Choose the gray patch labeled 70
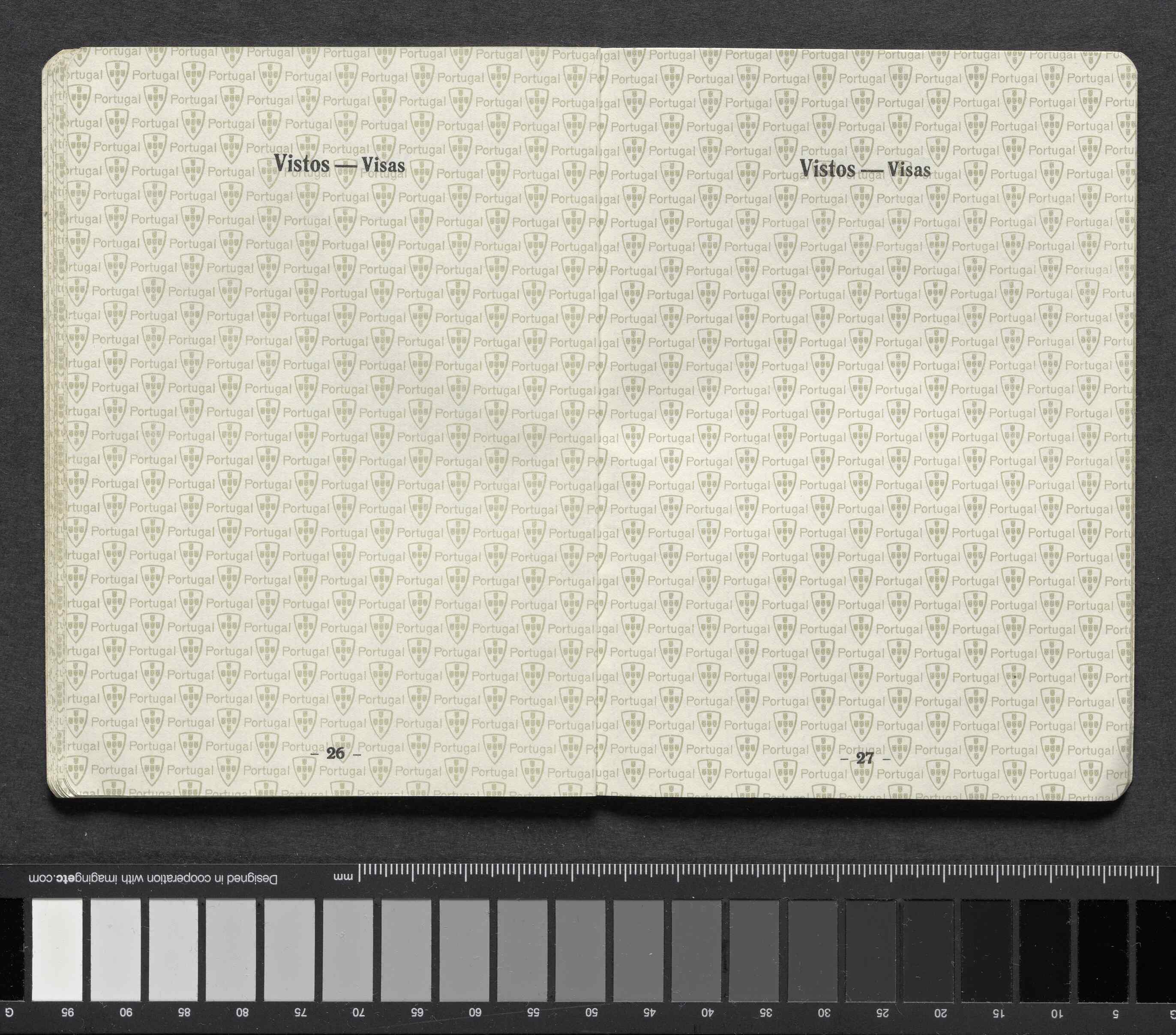 point(348,951)
